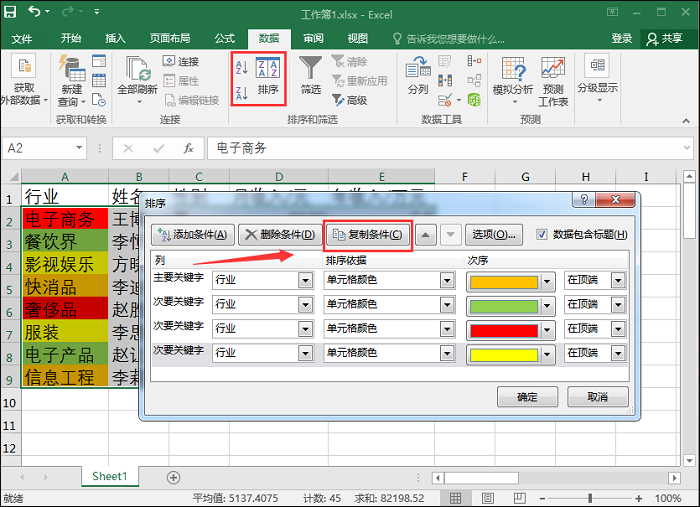Click Share button at top right
Viewport: 700px width, 507px height.
point(664,39)
